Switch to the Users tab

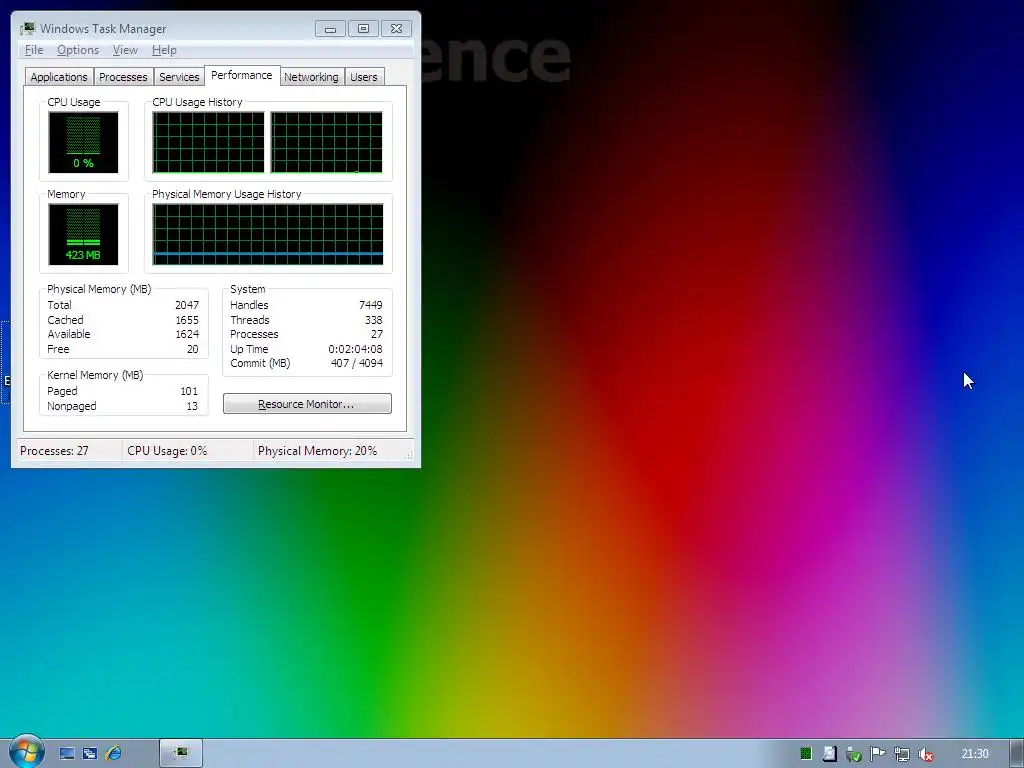[x=364, y=77]
